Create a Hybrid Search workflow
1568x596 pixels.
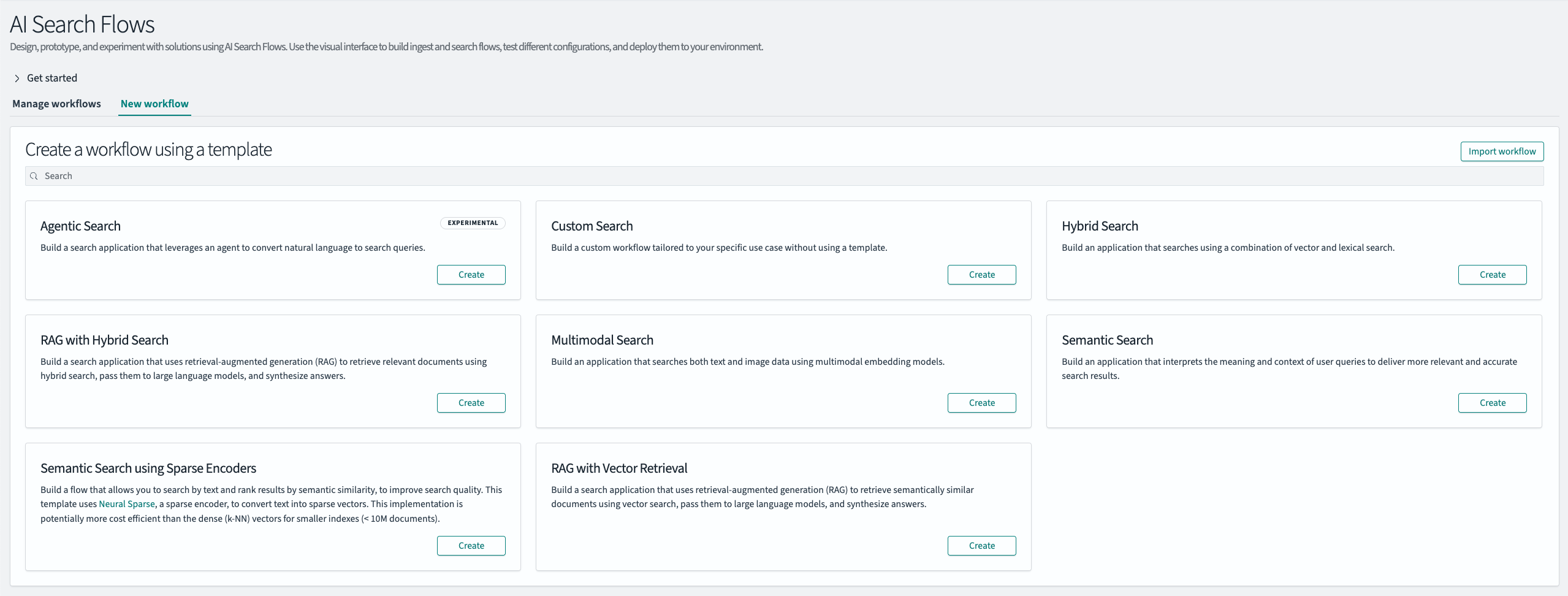click(x=1492, y=274)
